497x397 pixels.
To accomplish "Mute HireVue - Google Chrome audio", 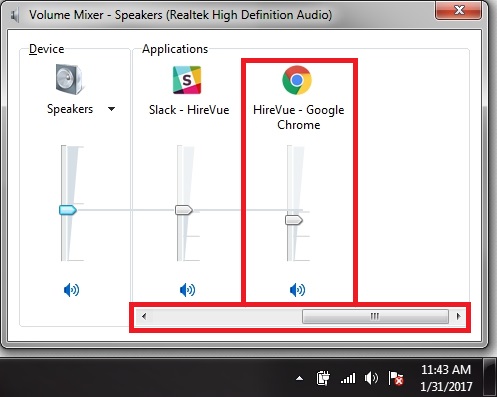I will pyautogui.click(x=297, y=290).
